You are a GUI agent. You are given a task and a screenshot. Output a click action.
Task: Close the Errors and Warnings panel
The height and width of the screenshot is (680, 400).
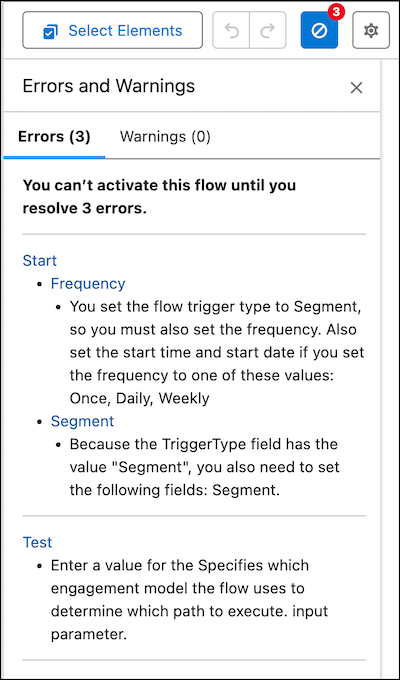click(x=356, y=88)
